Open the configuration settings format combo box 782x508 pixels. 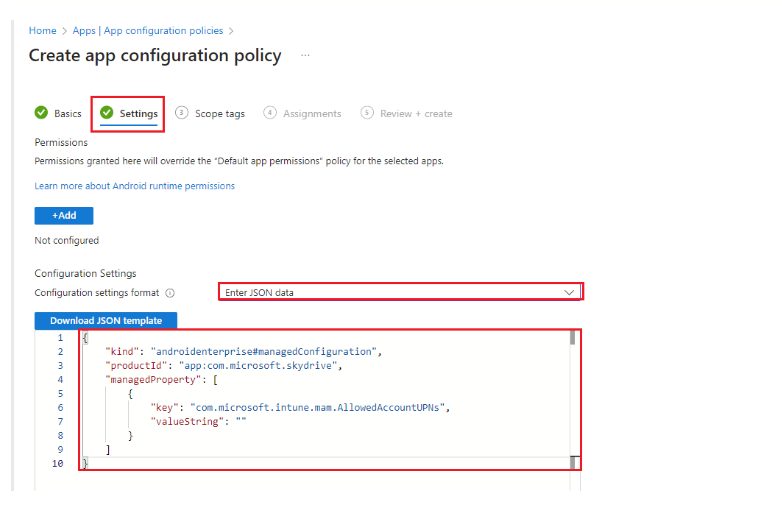(400, 292)
